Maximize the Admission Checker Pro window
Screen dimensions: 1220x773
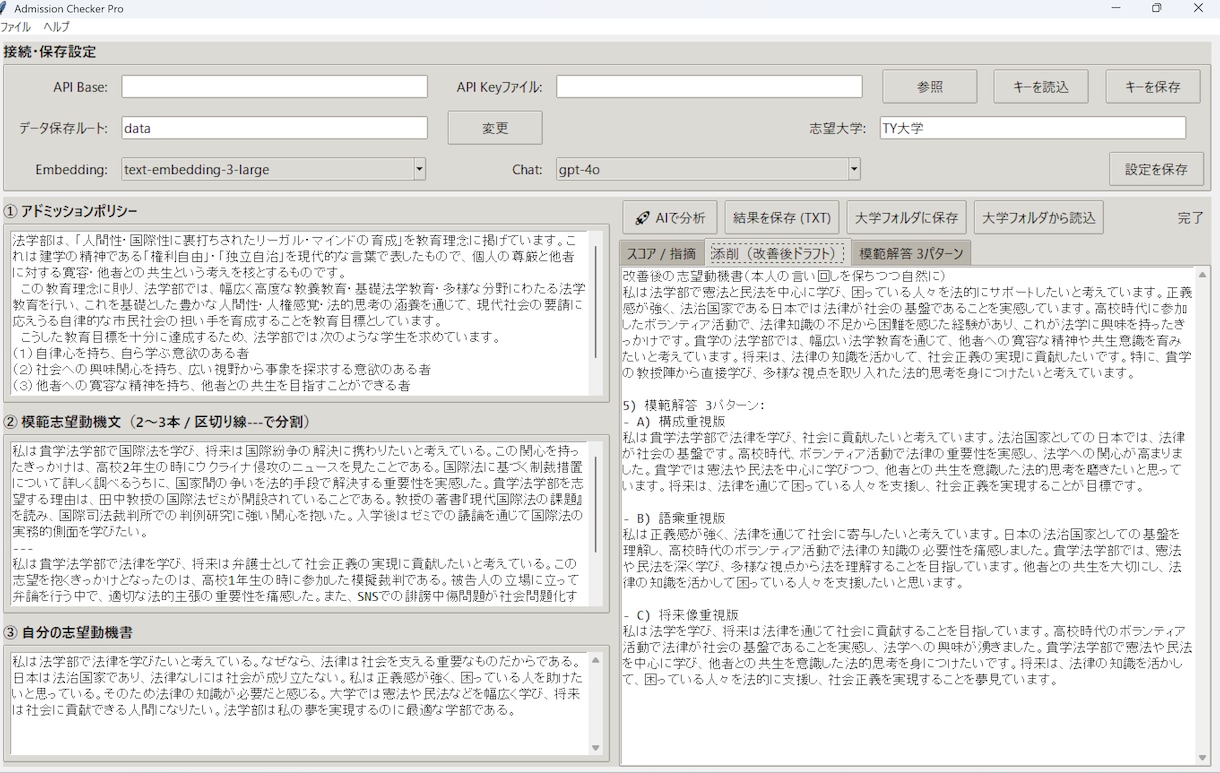point(1157,8)
